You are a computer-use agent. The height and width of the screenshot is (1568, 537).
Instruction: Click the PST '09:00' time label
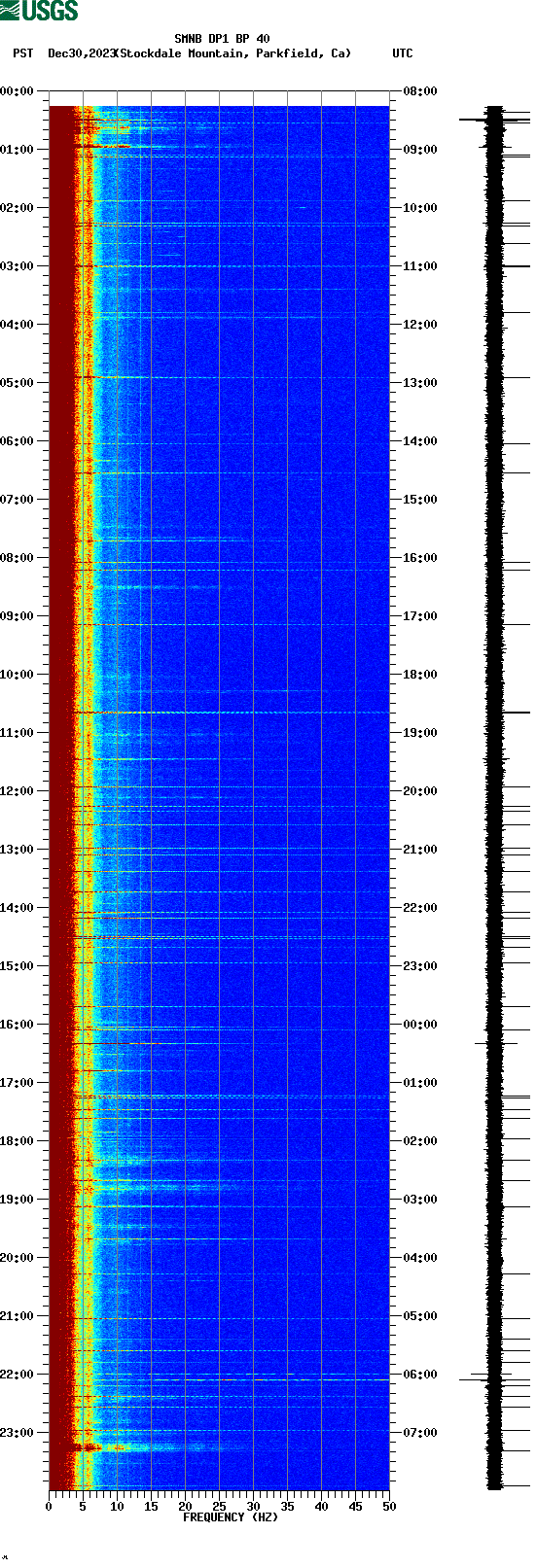coord(18,616)
